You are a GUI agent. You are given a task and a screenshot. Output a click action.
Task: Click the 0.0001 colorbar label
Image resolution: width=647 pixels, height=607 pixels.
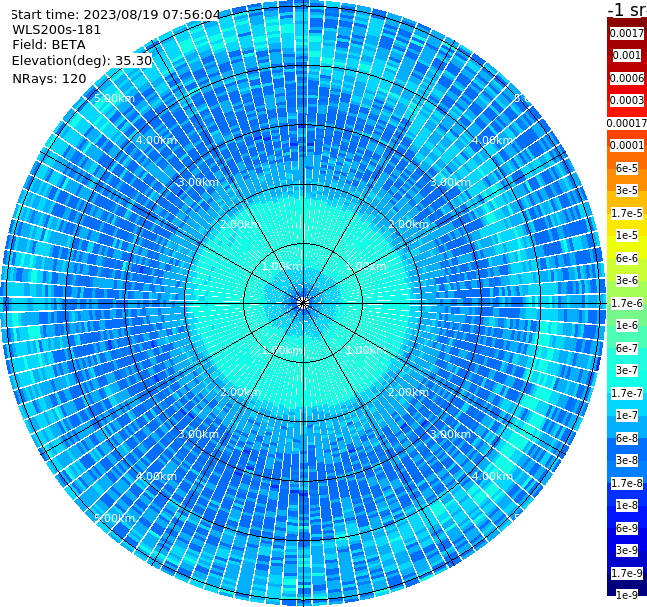click(x=627, y=145)
